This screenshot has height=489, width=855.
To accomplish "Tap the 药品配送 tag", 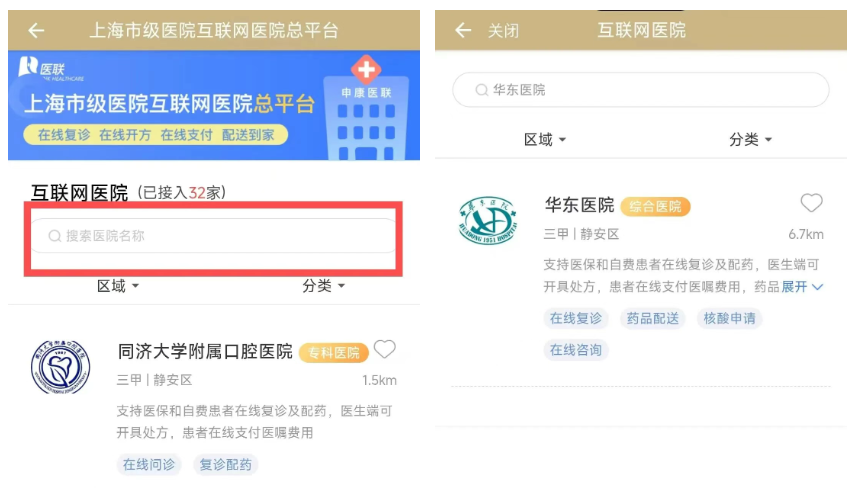I will tap(652, 319).
